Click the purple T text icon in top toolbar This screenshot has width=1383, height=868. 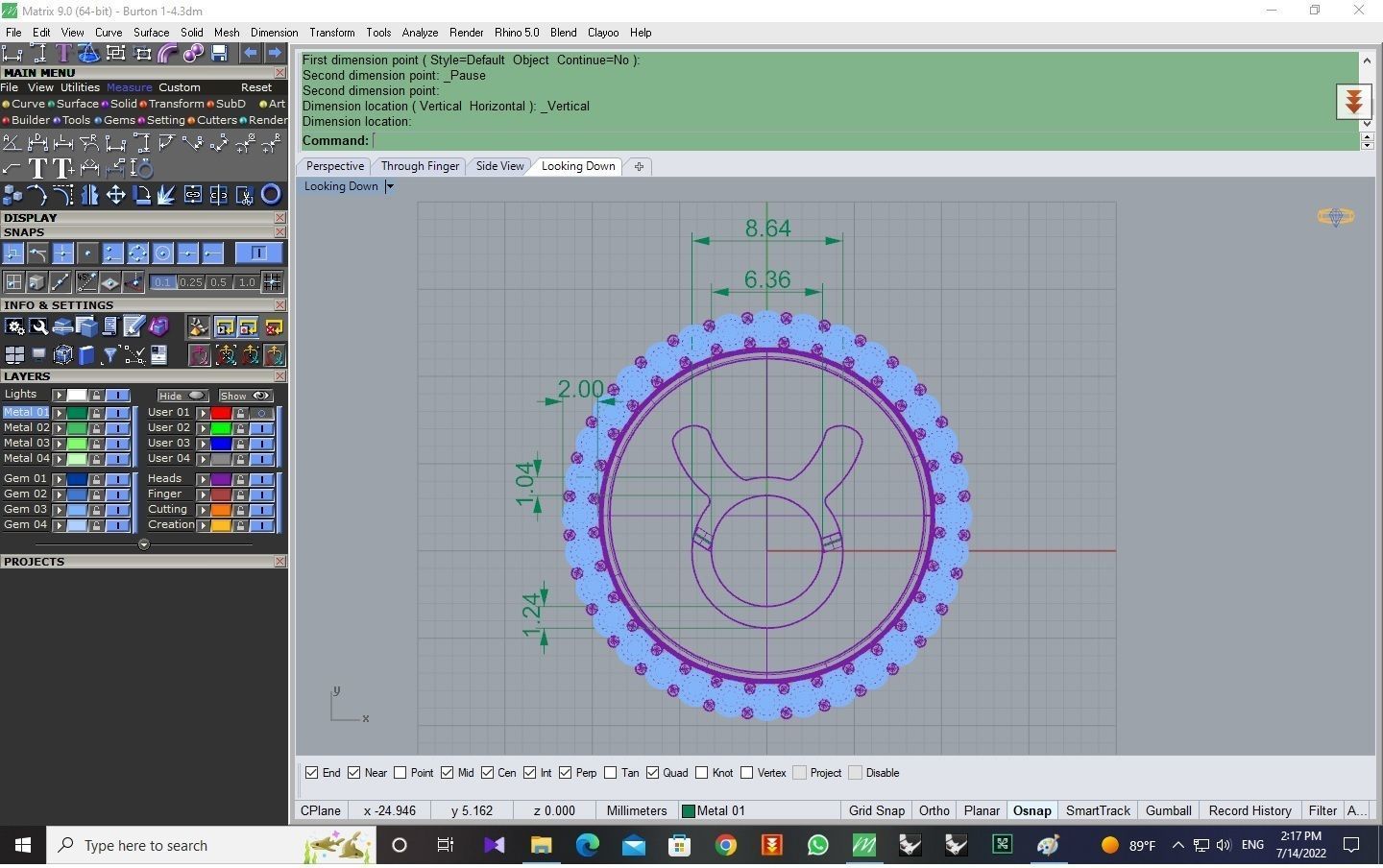point(63,53)
